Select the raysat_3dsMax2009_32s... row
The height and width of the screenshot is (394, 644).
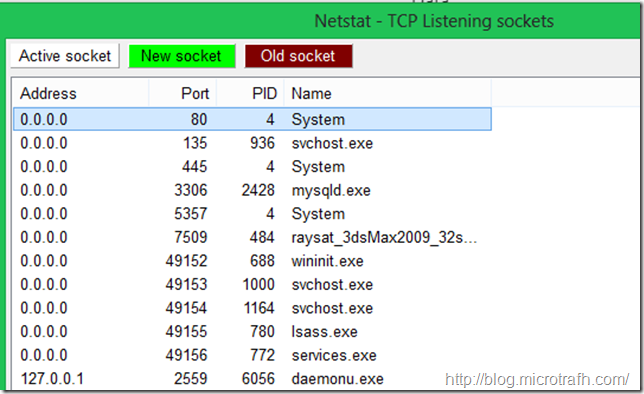click(252, 237)
